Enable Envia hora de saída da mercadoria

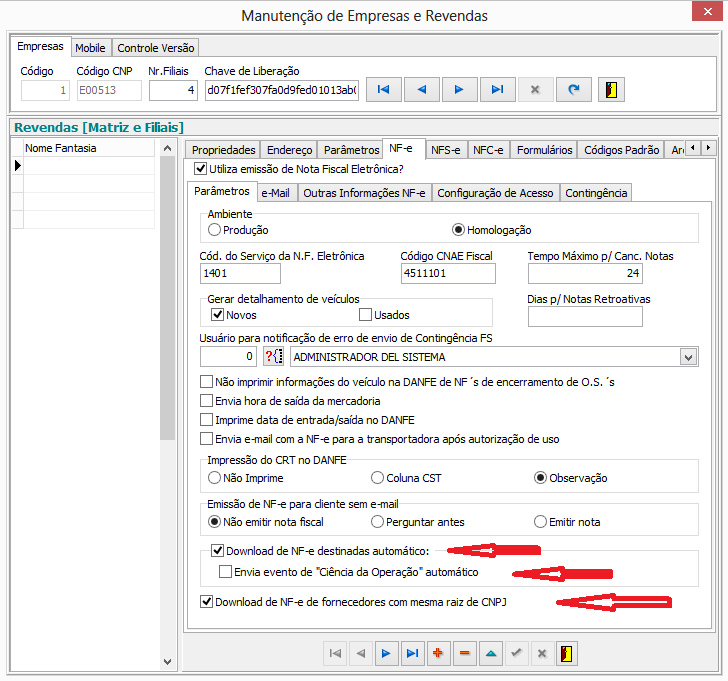pos(206,401)
